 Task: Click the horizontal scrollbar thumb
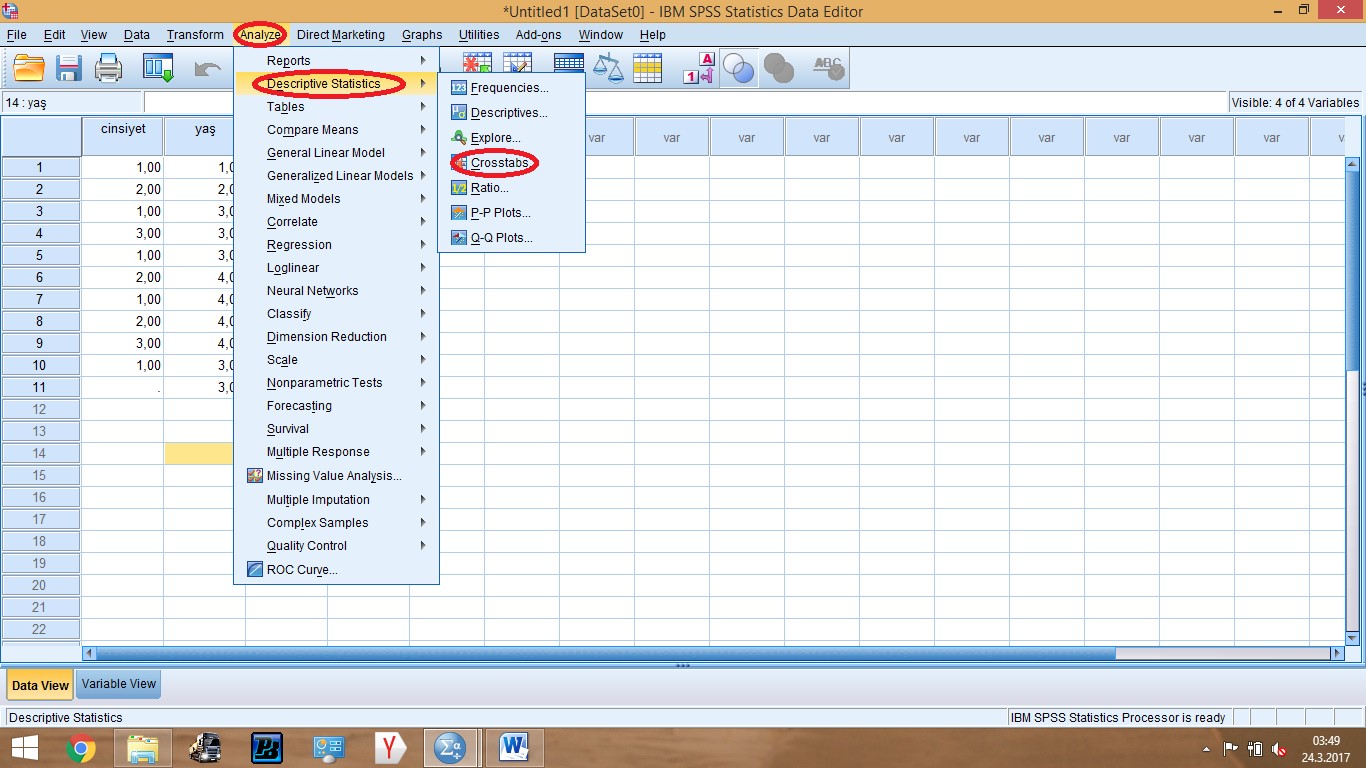click(605, 653)
